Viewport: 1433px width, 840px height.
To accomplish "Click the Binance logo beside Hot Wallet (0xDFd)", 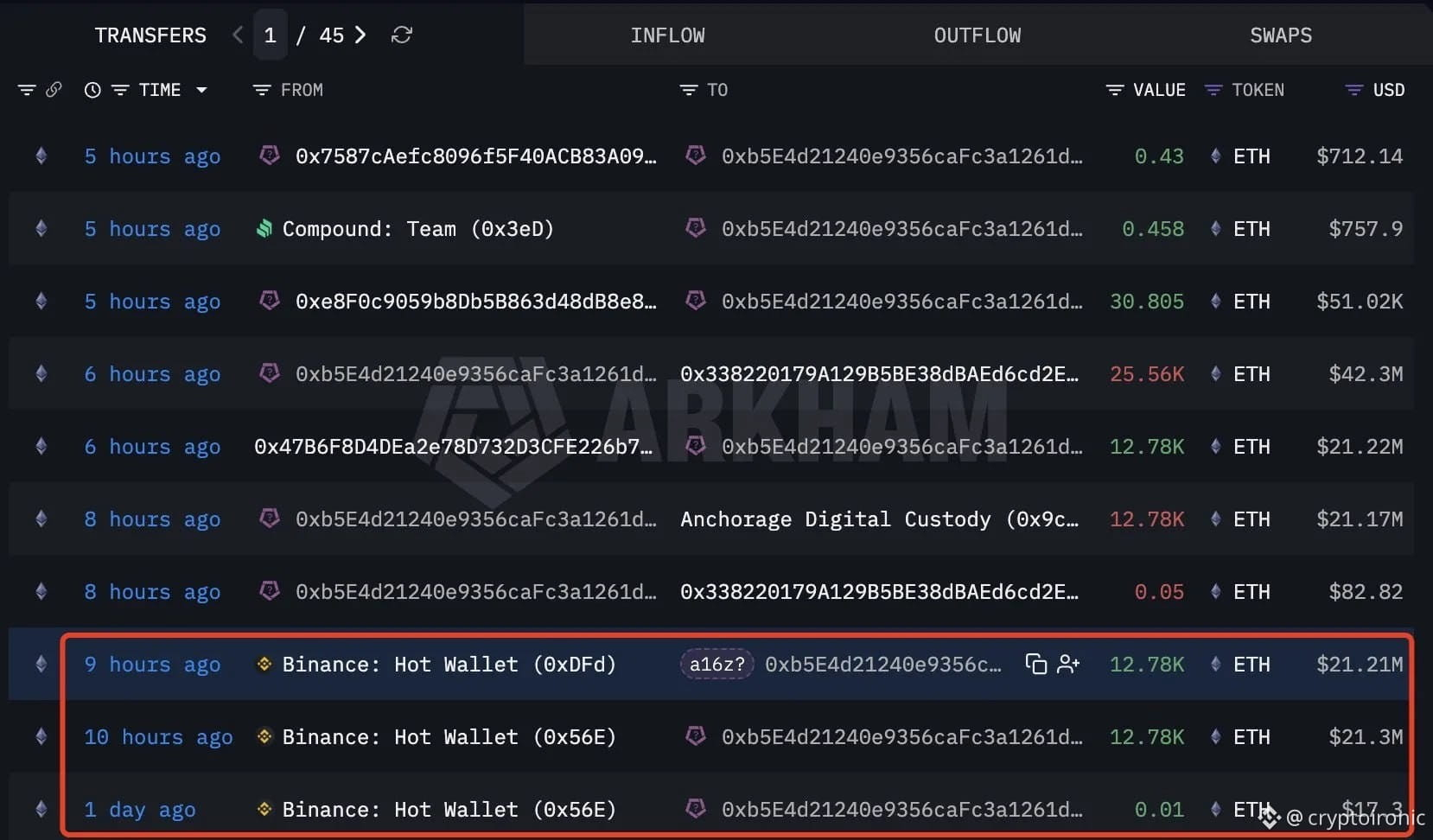I will click(x=264, y=664).
